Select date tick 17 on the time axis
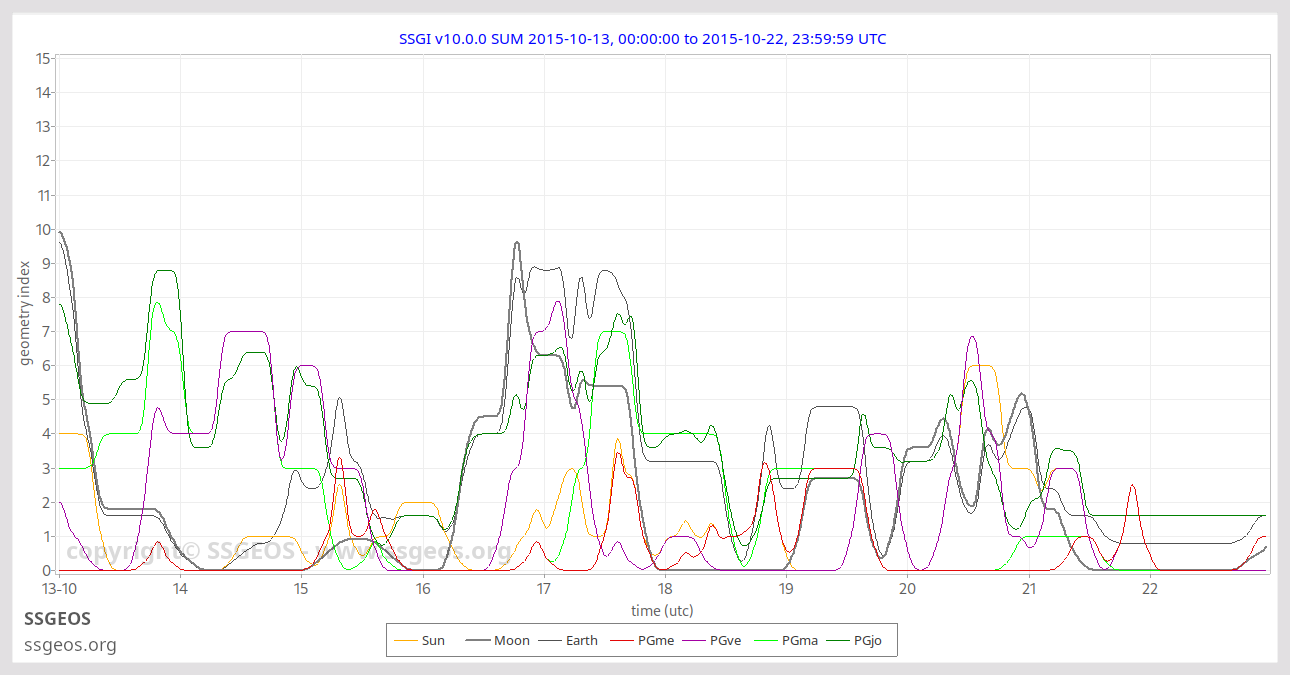This screenshot has height=675, width=1290. [x=544, y=589]
